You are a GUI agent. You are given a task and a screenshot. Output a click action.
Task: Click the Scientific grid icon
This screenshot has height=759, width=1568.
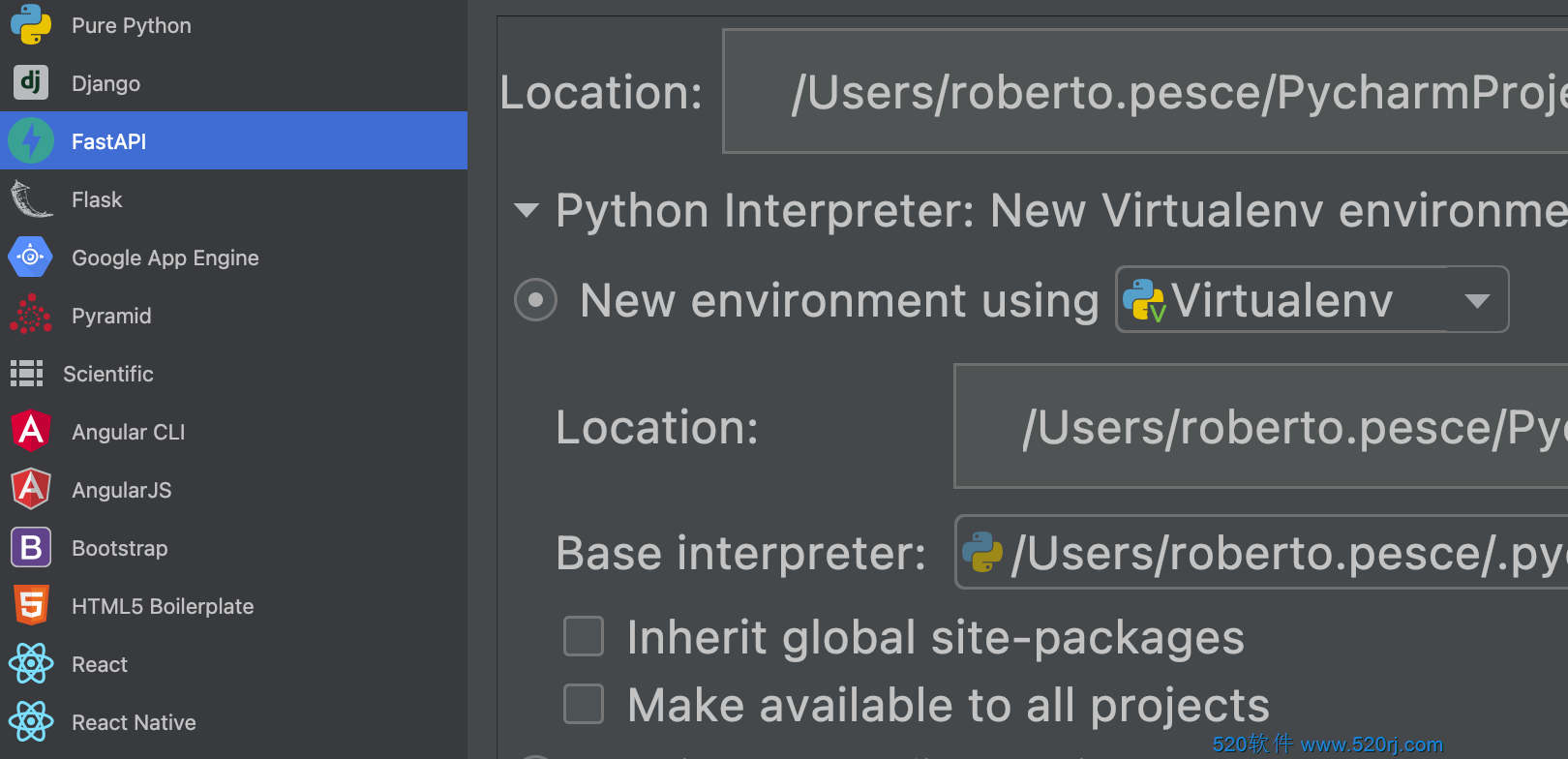tap(27, 374)
